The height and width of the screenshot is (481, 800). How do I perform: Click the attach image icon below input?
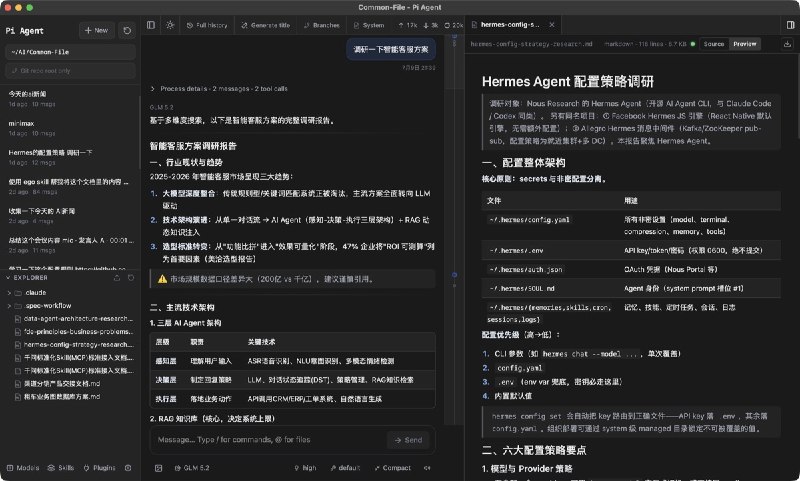[159, 468]
